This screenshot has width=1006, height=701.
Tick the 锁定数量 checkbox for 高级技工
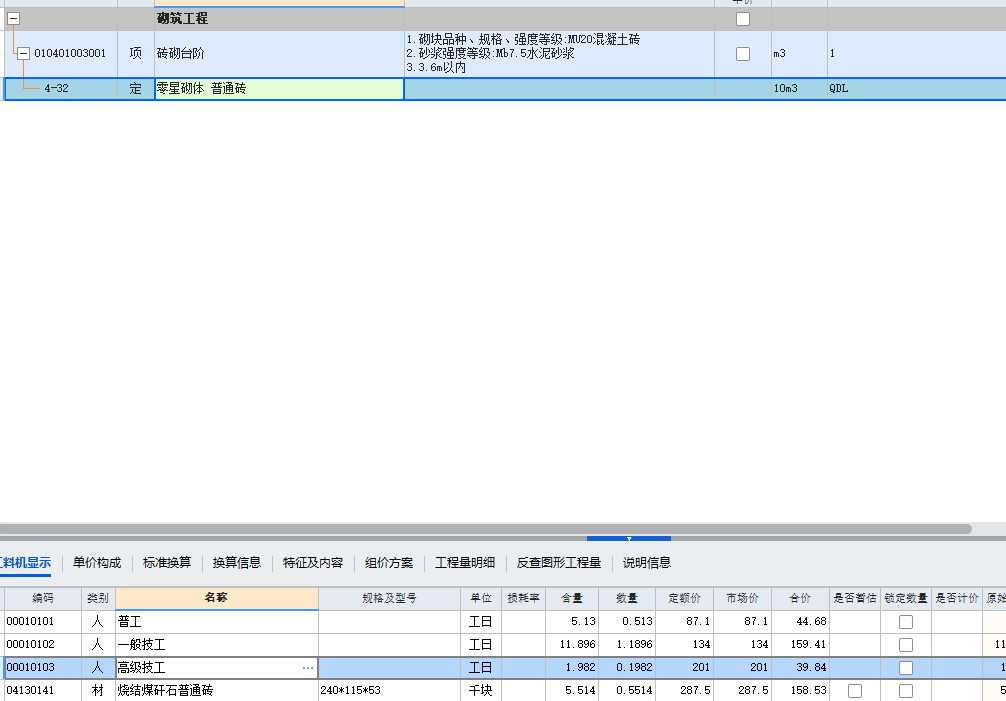pos(905,668)
